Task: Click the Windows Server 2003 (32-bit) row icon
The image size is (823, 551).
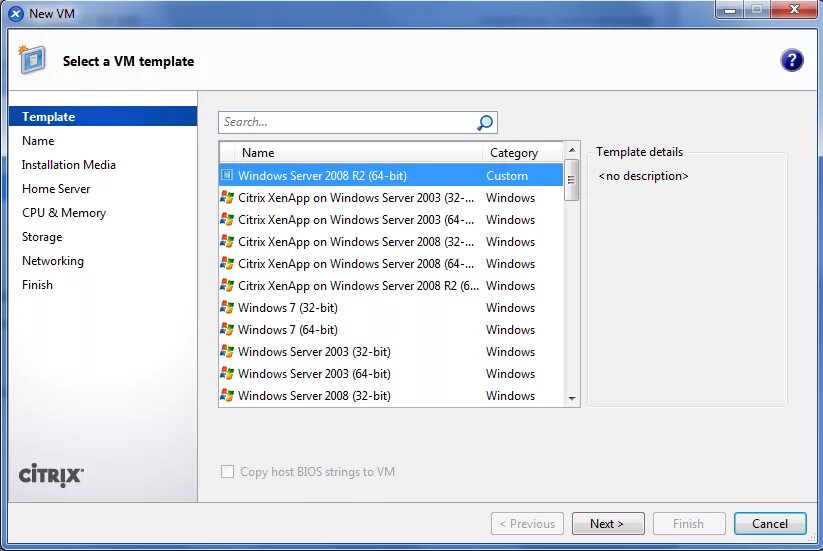Action: [227, 352]
